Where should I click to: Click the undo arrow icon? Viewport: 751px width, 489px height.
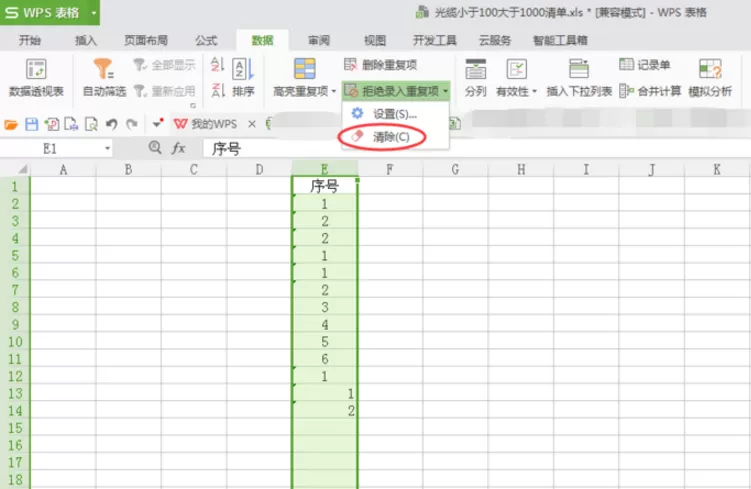112,125
